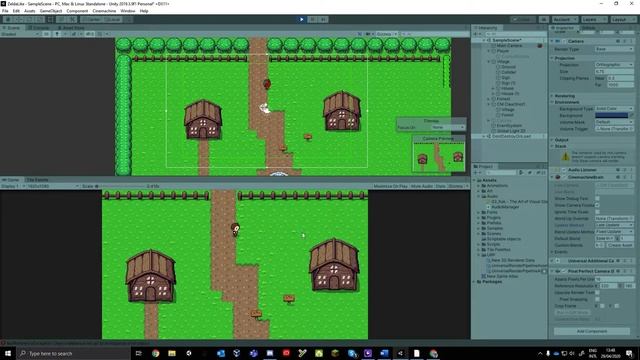Viewport: 640px width, 360px height.
Task: Select Main Camera in Hierarchy
Action: 509,46
